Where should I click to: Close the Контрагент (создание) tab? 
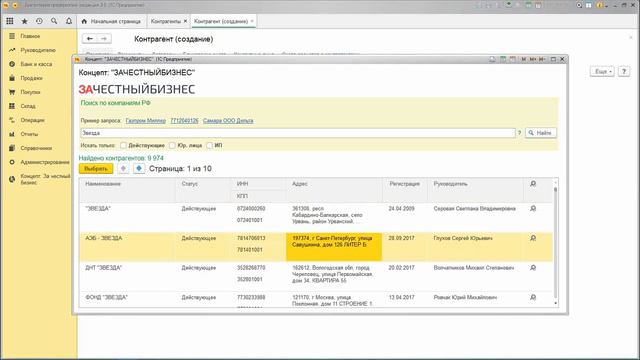pos(252,21)
